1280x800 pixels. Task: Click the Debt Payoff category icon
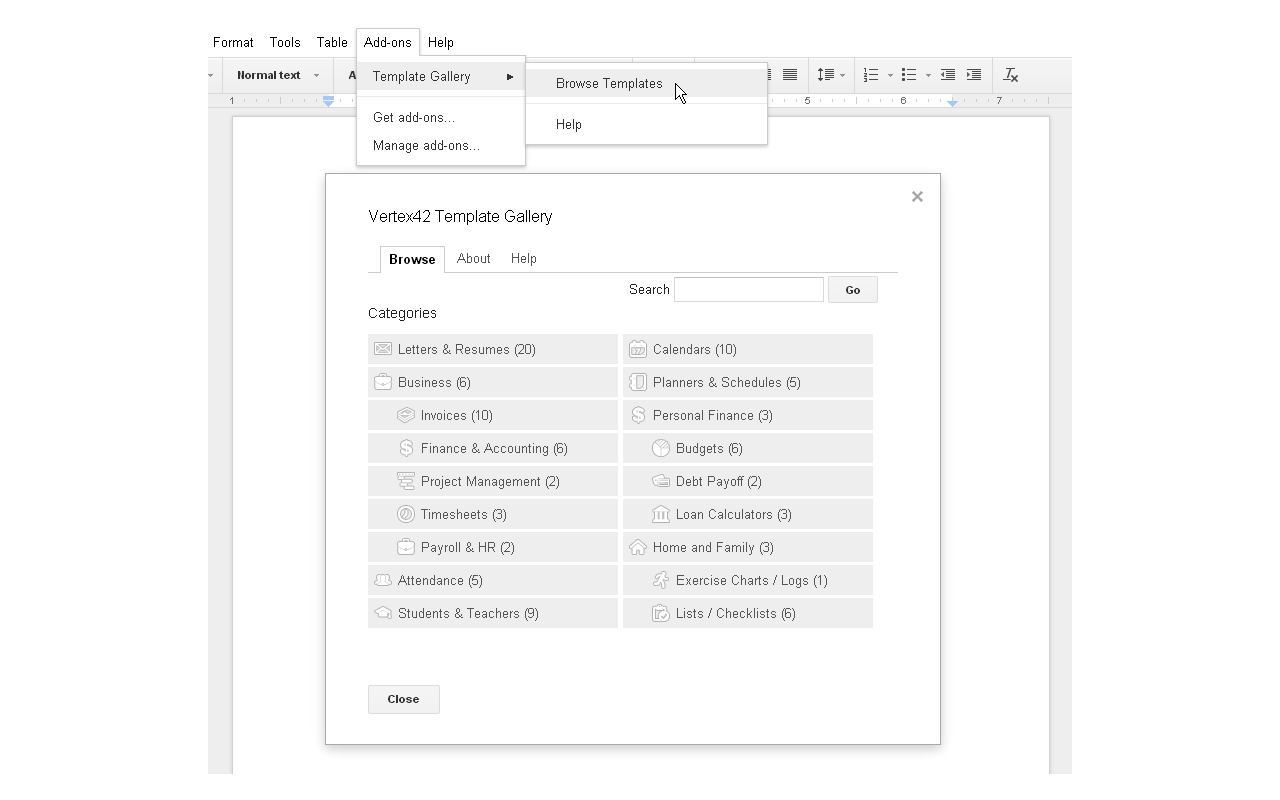pyautogui.click(x=661, y=481)
